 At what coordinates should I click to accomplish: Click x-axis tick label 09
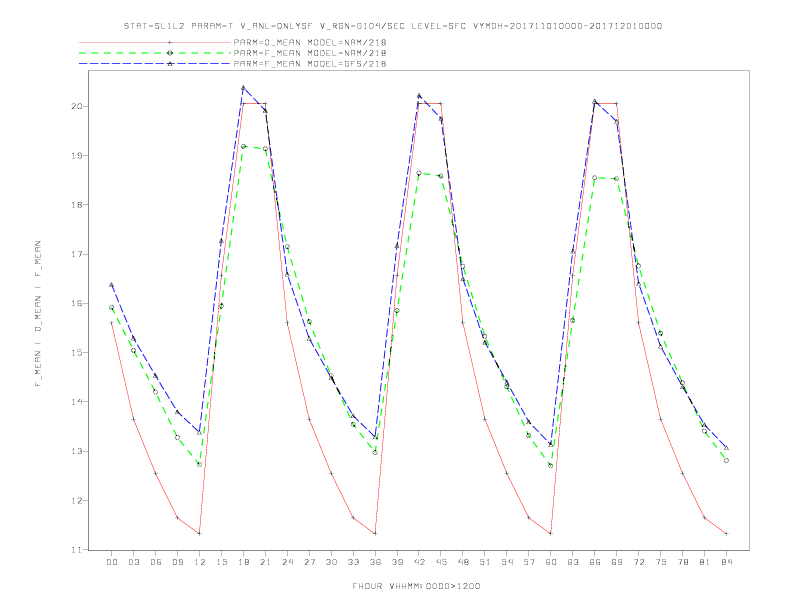178,562
